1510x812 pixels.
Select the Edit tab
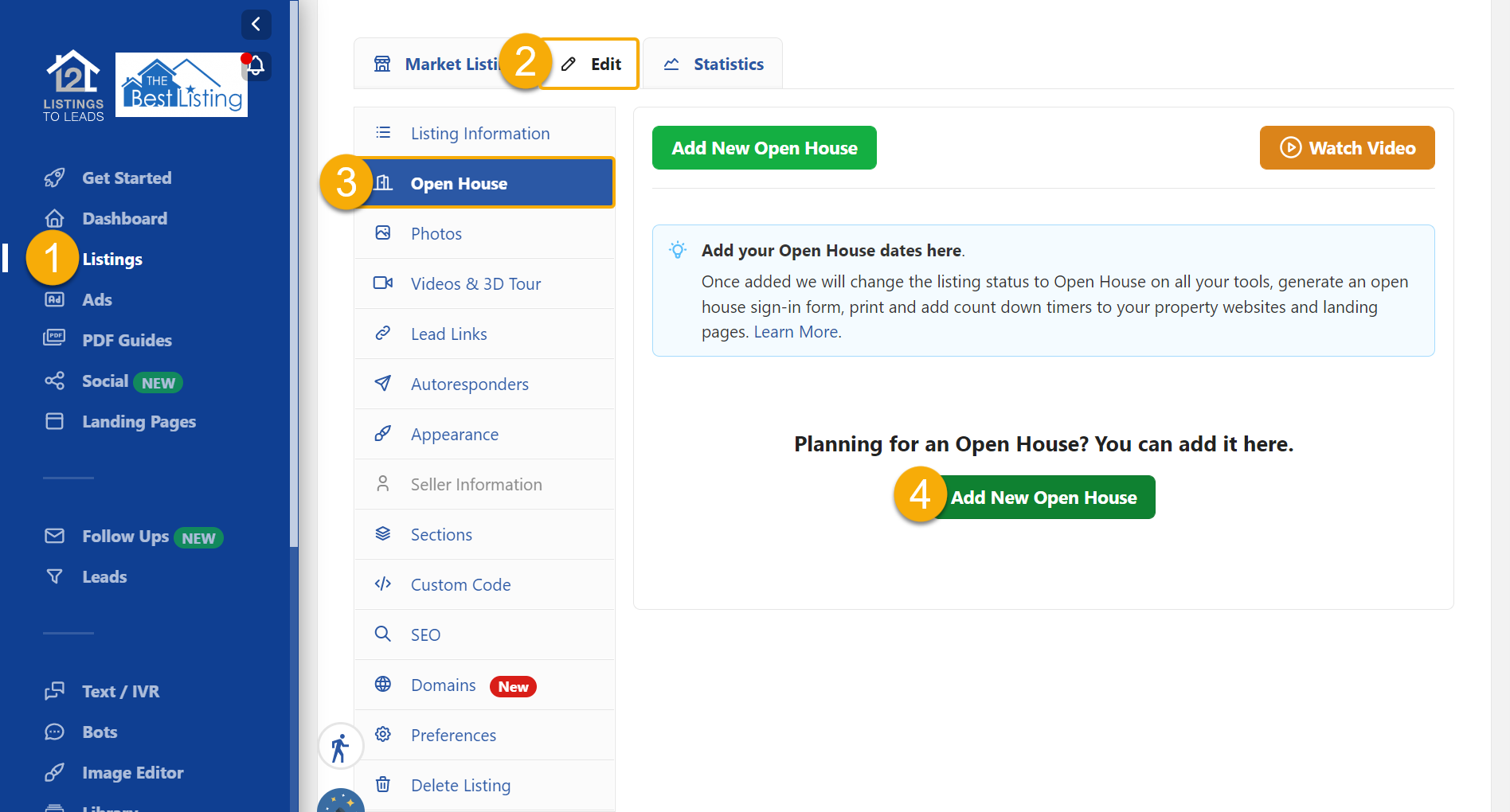coord(592,64)
